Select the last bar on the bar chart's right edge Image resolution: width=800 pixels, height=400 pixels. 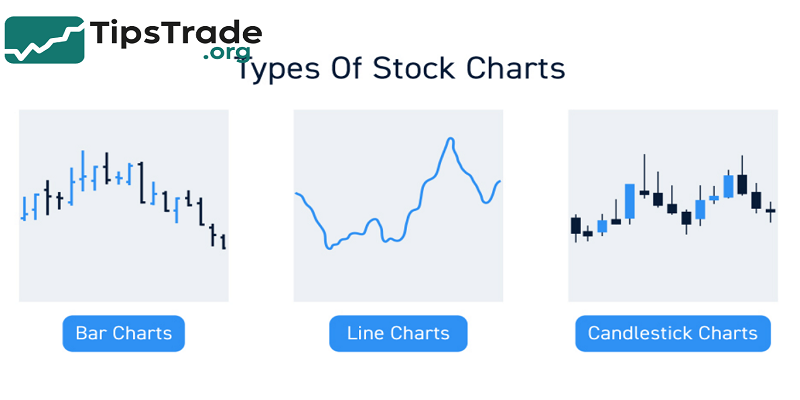(223, 241)
